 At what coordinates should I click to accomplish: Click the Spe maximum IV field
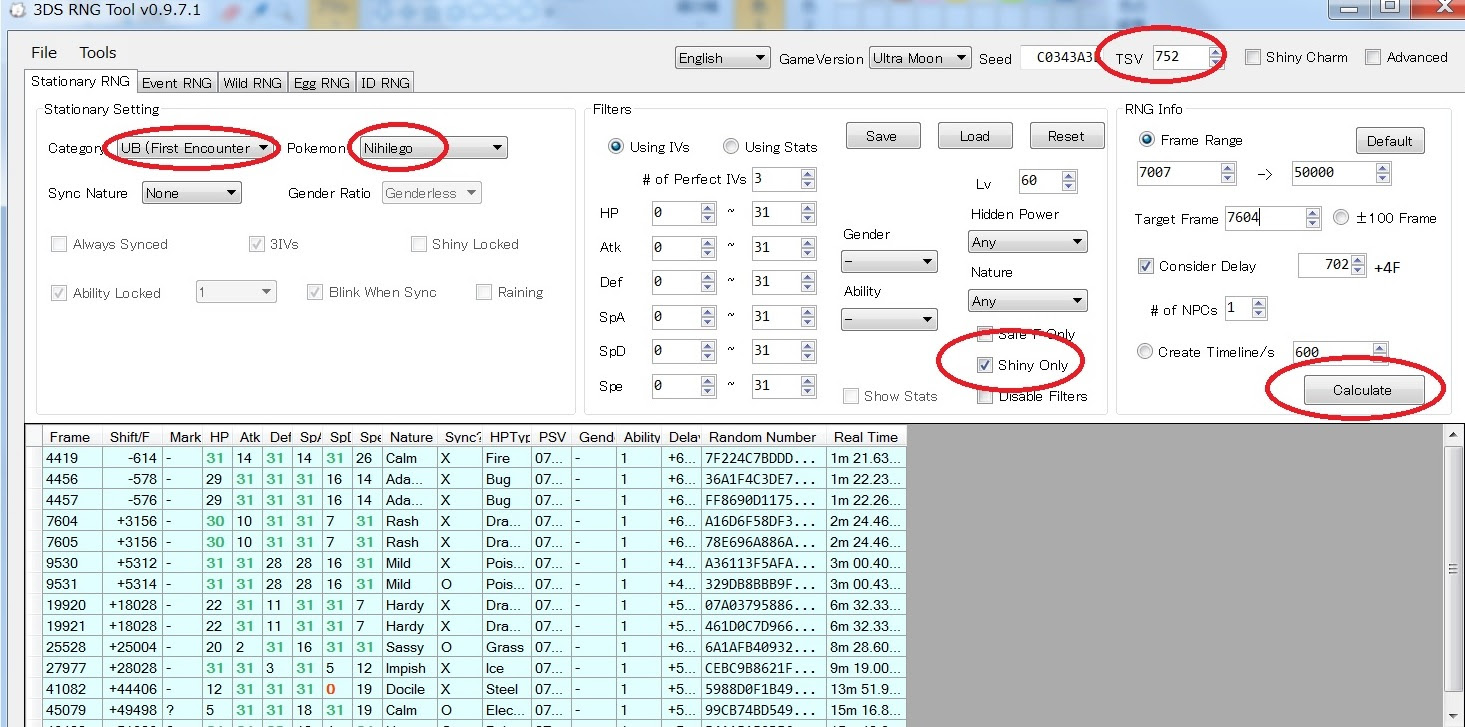coord(784,385)
